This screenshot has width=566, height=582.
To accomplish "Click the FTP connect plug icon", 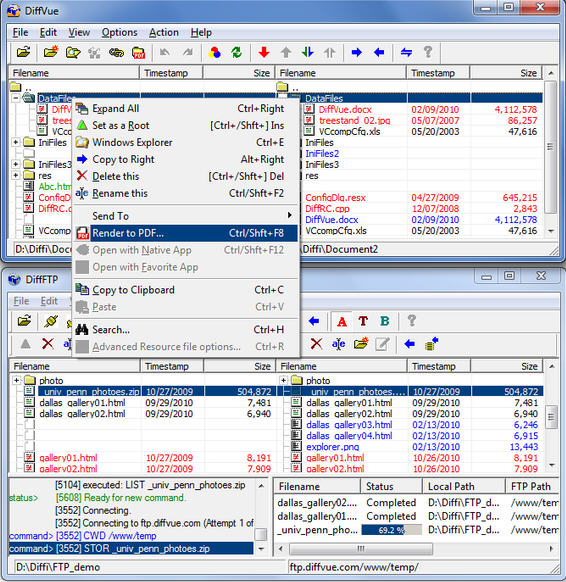I will click(51, 321).
